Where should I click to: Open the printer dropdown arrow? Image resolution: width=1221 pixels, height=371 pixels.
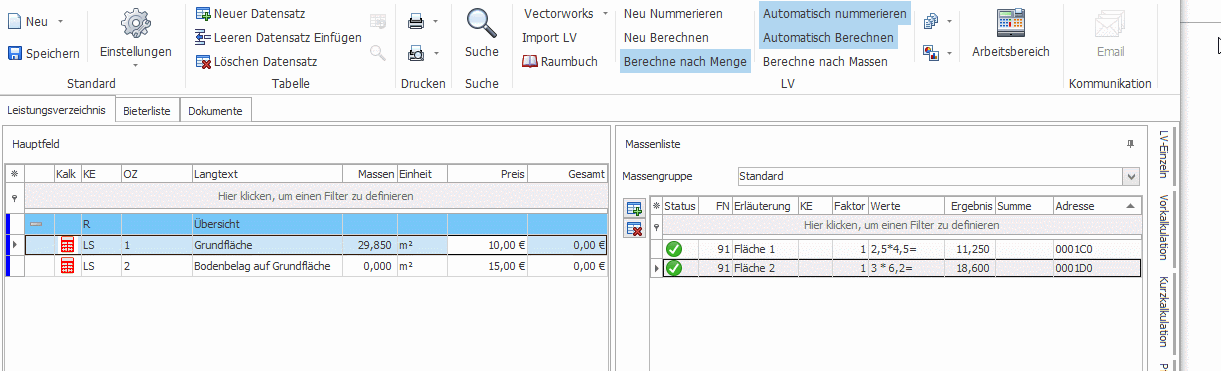tap(436, 21)
